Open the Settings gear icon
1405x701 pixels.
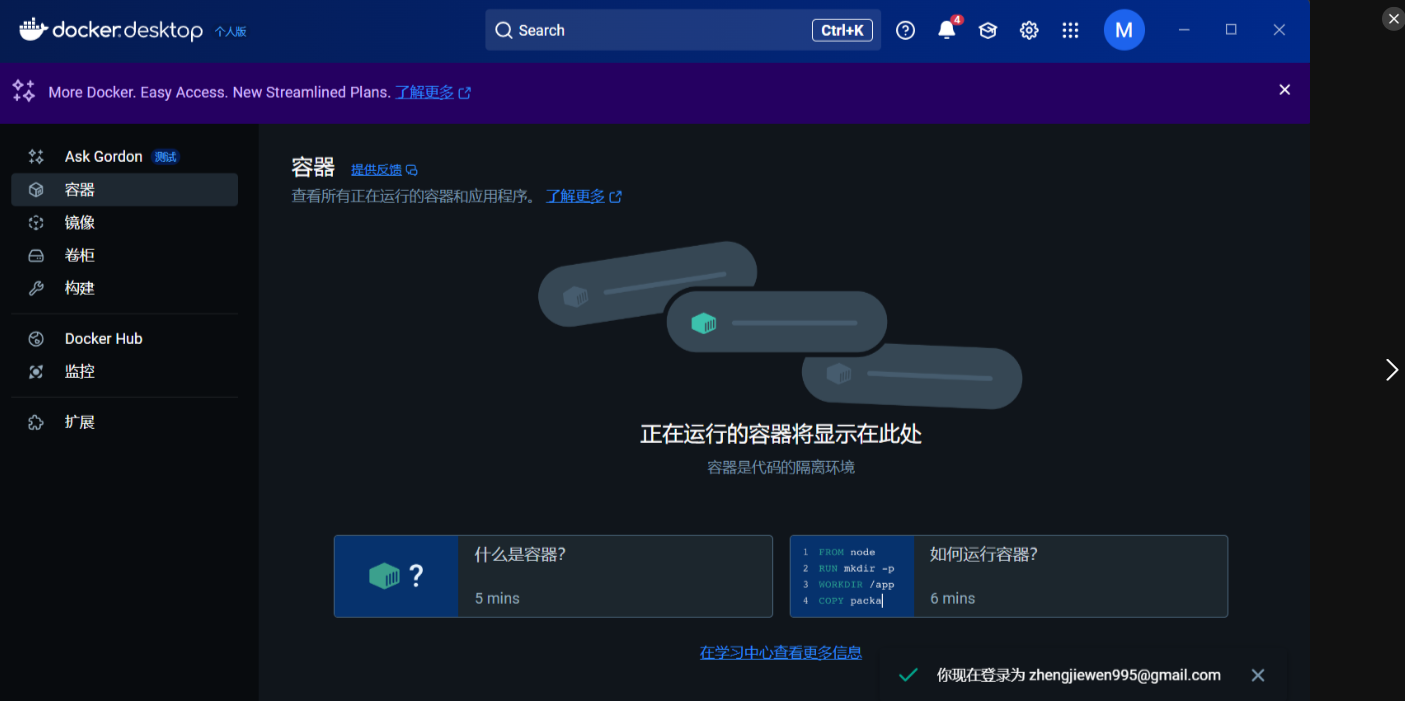point(1029,30)
